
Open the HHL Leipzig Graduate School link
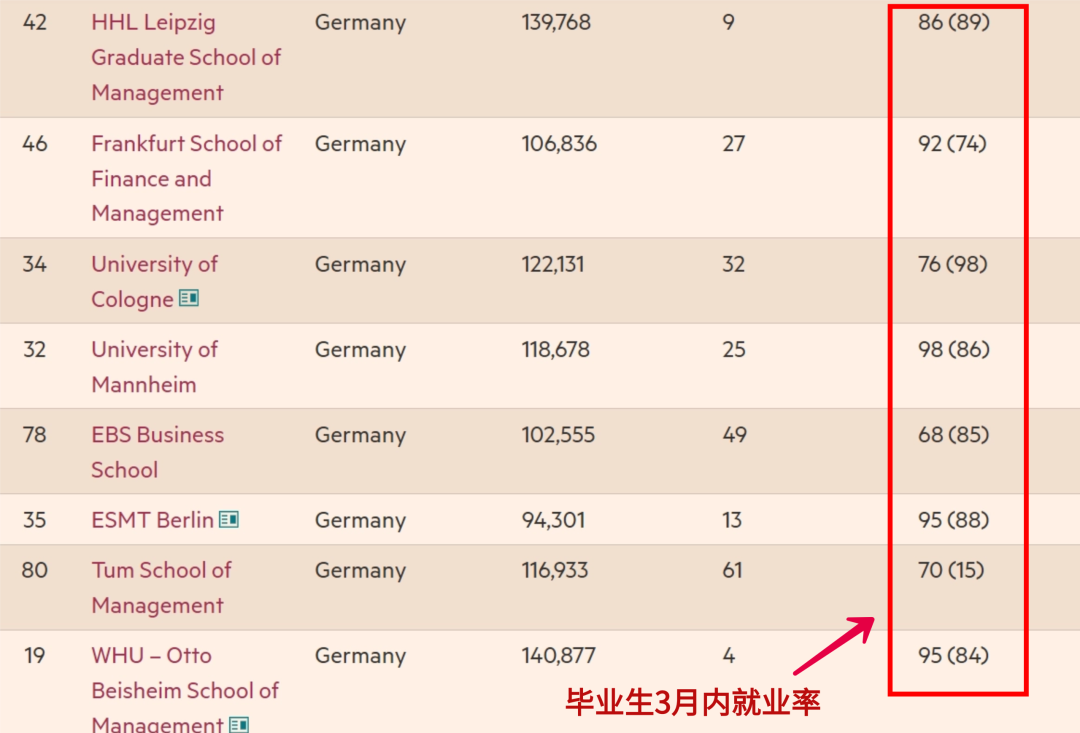(186, 57)
